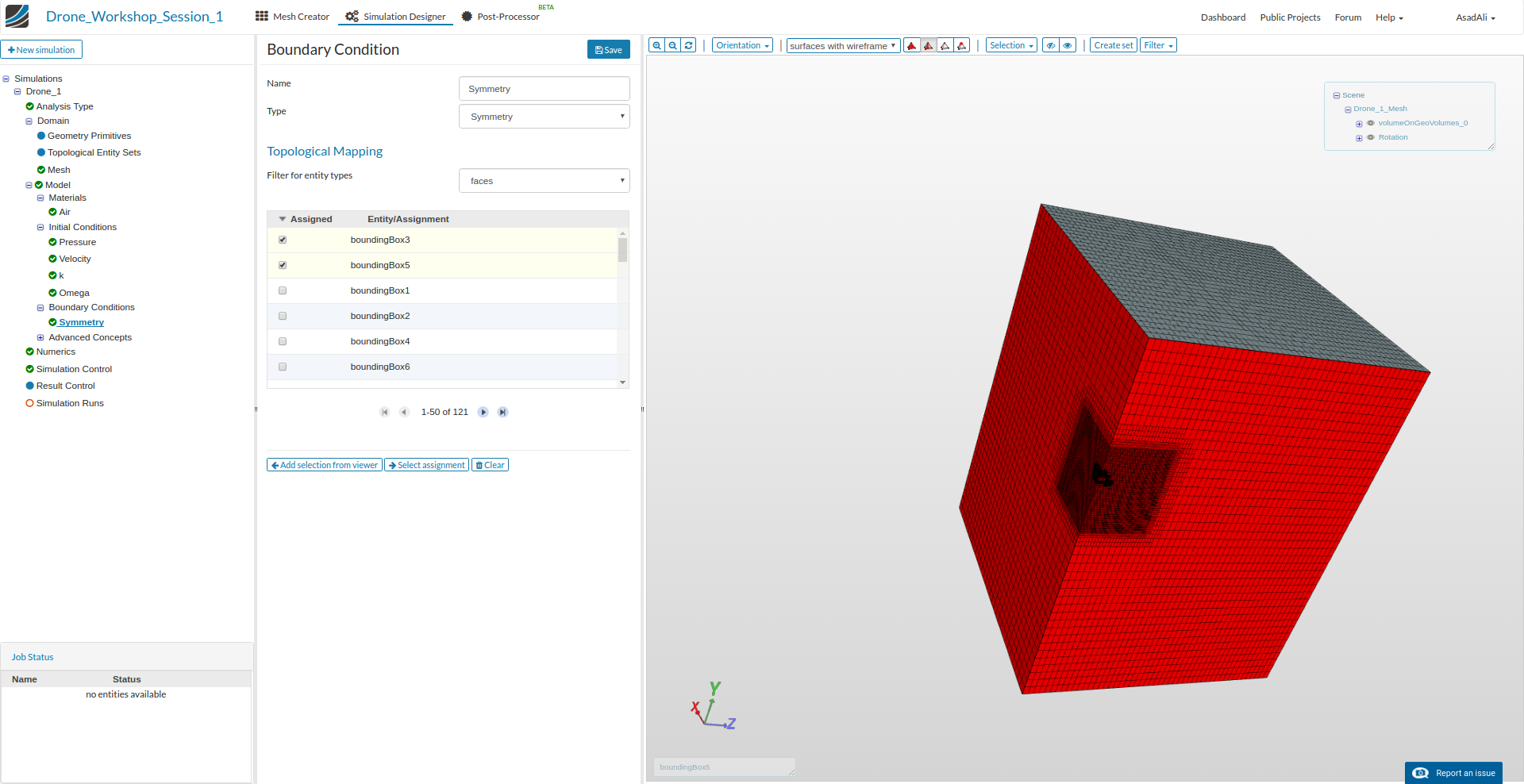Click the SimScale logo icon
Image resolution: width=1524 pixels, height=784 pixels.
point(17,16)
